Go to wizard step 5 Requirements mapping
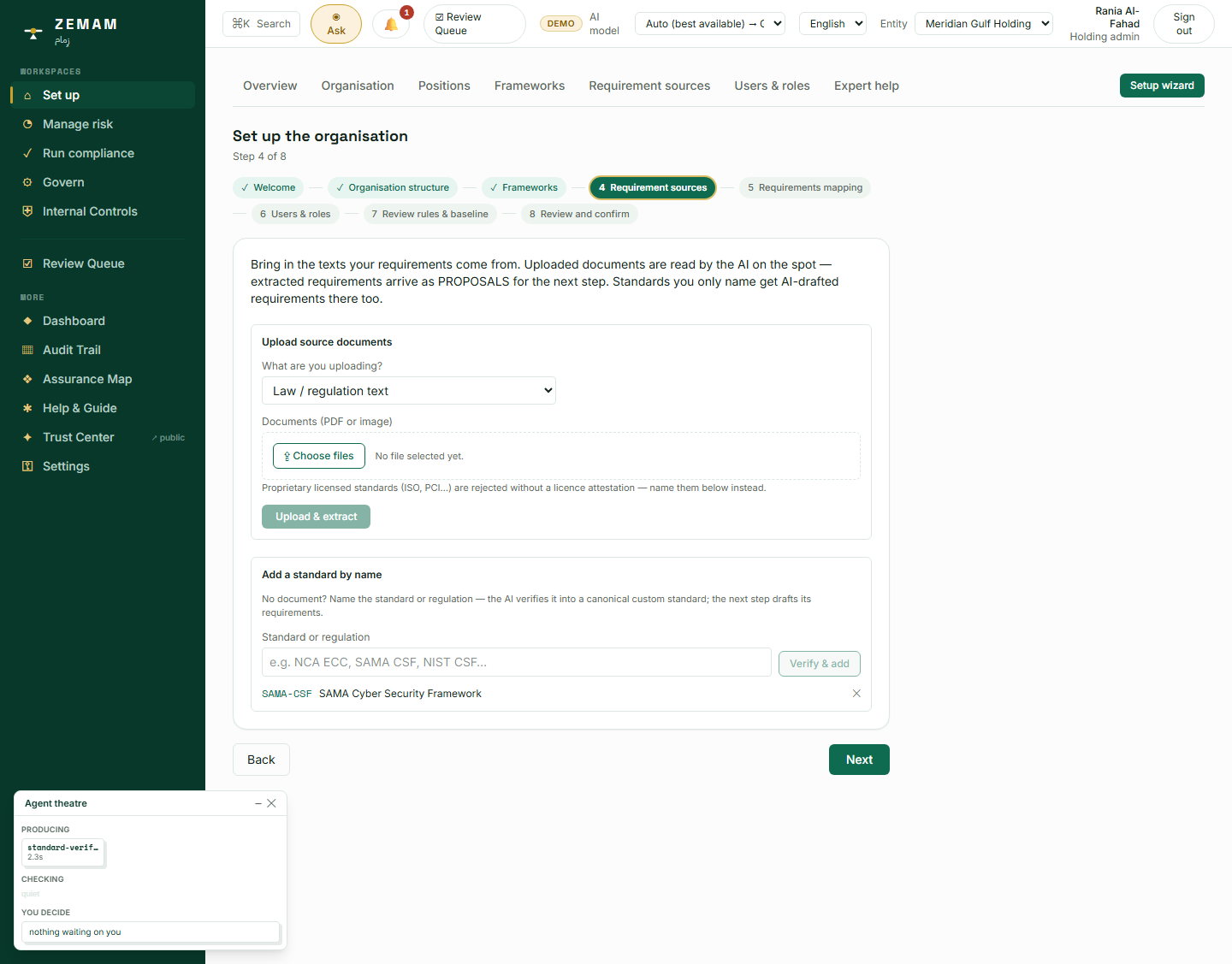 [805, 187]
